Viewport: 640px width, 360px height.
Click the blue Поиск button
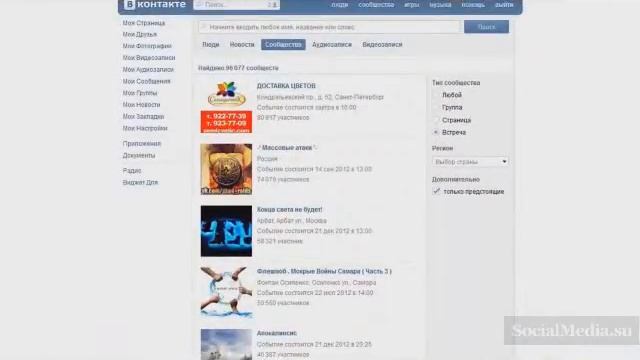pos(486,27)
